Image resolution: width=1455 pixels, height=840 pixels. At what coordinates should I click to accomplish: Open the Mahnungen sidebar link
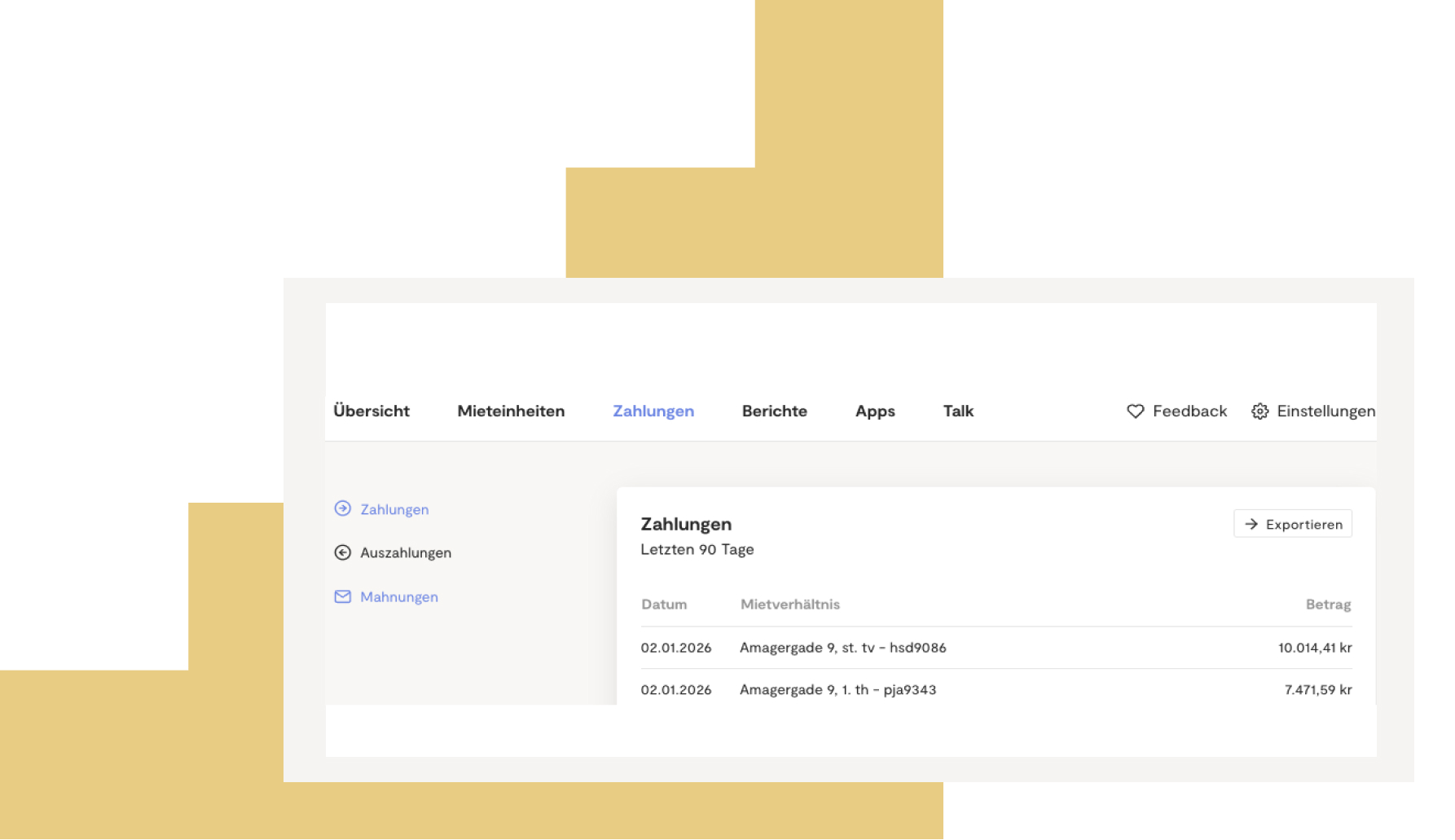(399, 596)
